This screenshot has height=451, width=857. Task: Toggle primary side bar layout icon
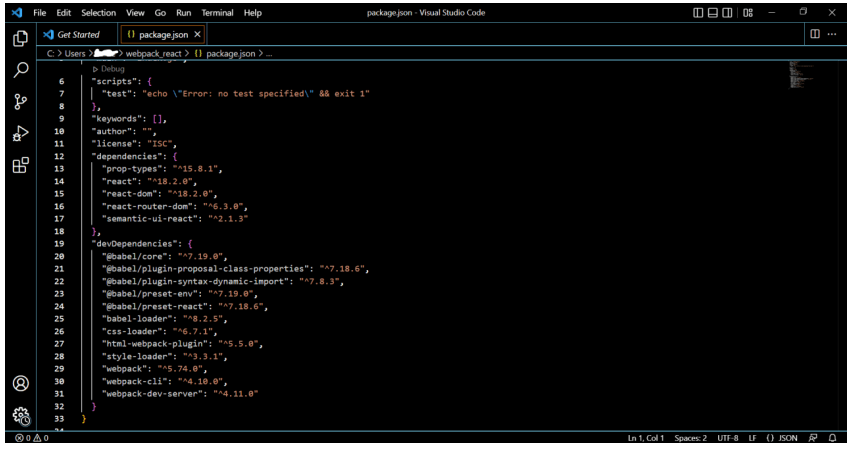(698, 13)
